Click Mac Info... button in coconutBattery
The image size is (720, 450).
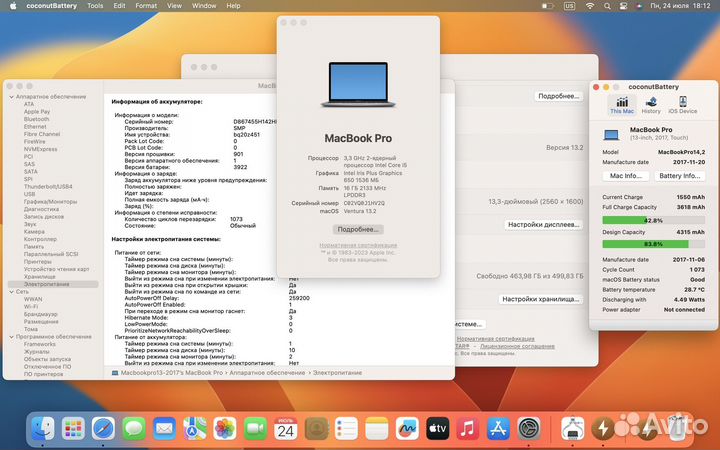click(x=625, y=176)
